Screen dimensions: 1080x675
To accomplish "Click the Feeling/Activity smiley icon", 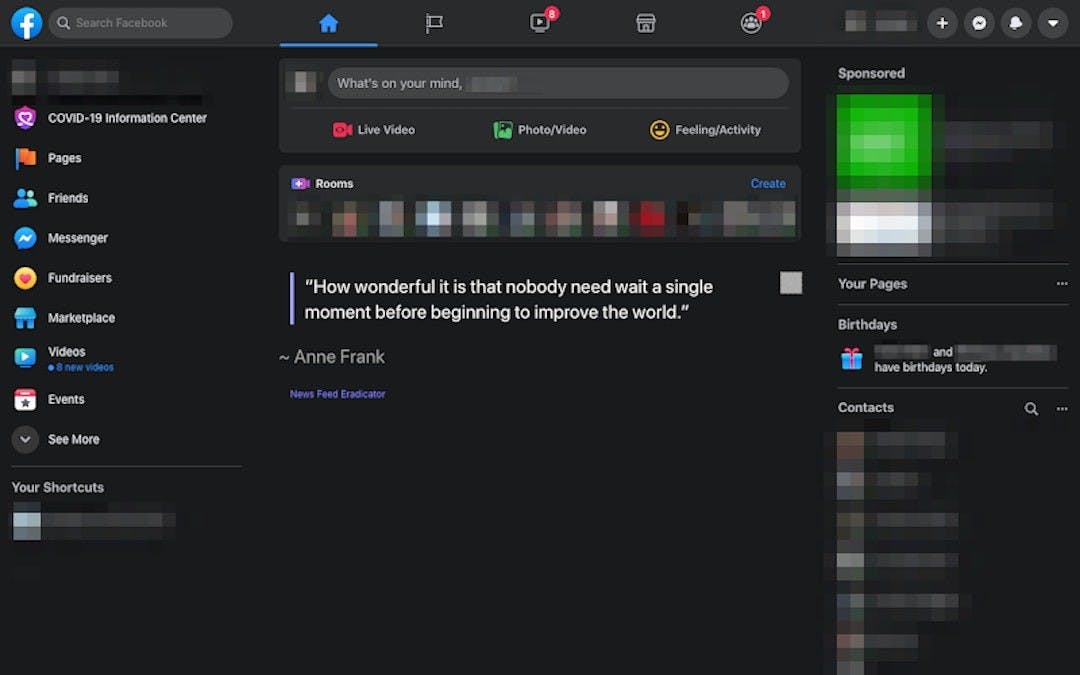I will pyautogui.click(x=659, y=129).
